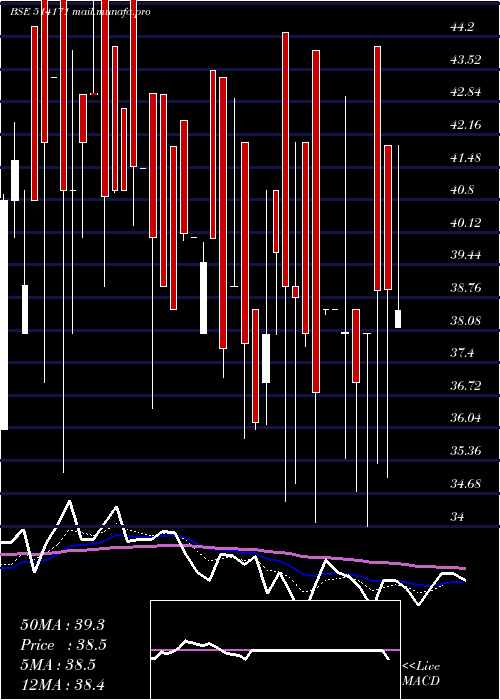Click the 42.16 price axis label

tap(466, 125)
